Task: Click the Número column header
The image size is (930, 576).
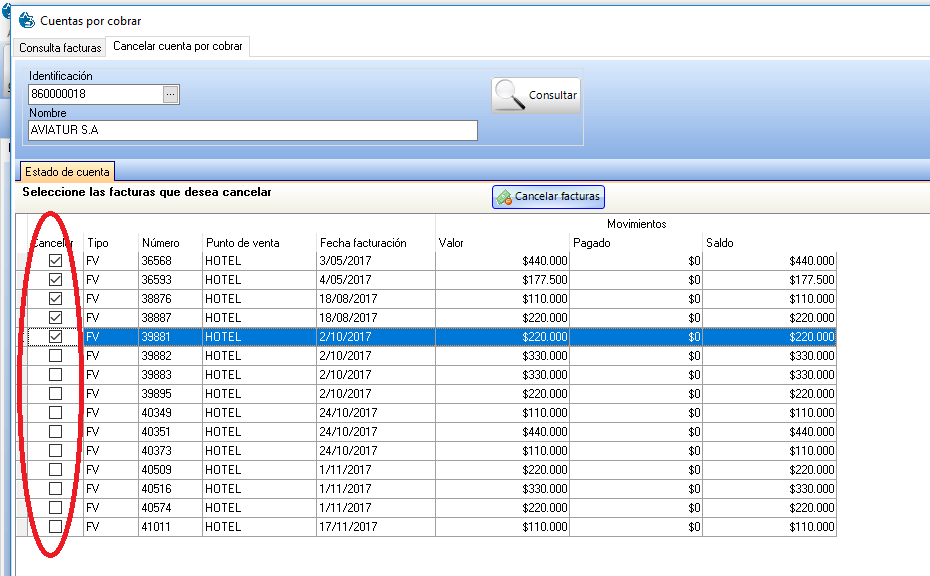Action: coord(160,243)
